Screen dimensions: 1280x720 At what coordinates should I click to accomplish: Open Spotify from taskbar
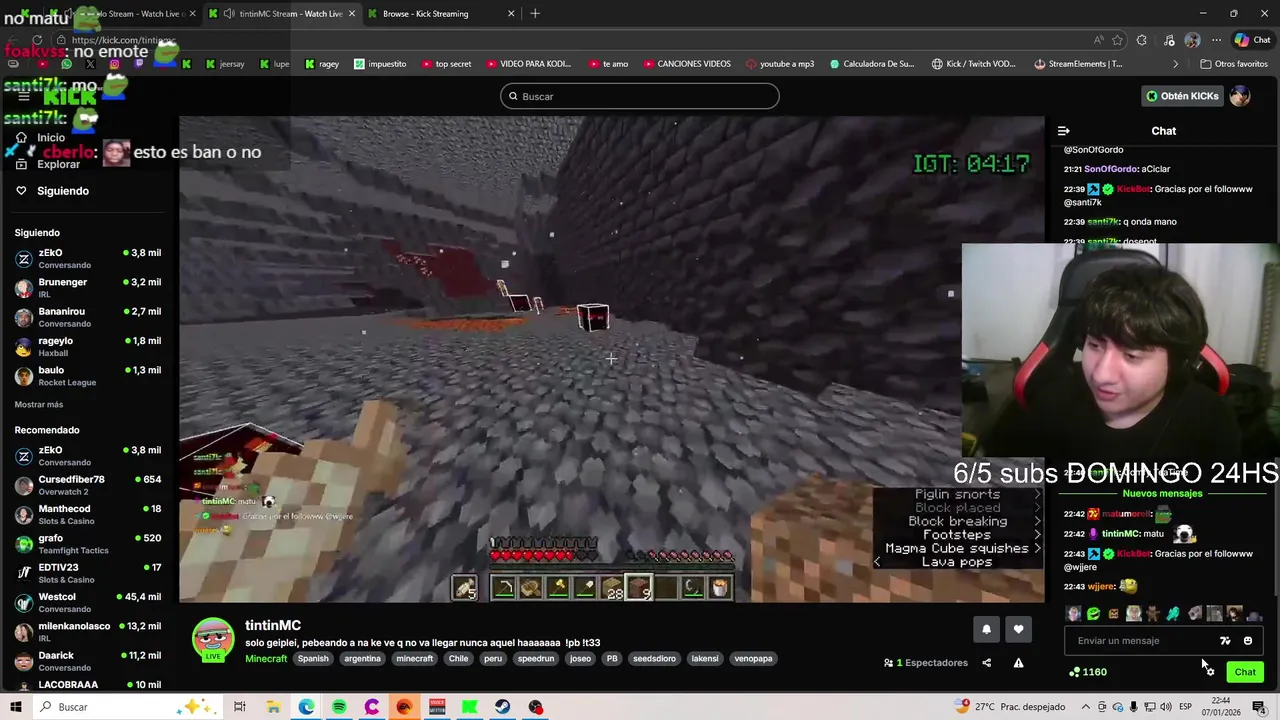pos(339,707)
